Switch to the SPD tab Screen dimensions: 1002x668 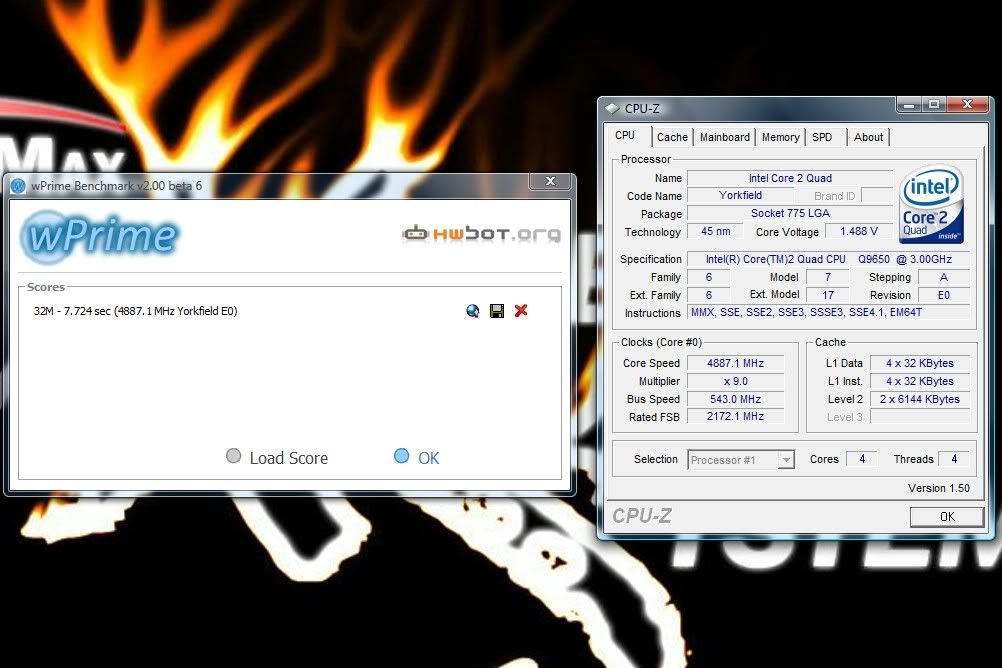pos(822,137)
